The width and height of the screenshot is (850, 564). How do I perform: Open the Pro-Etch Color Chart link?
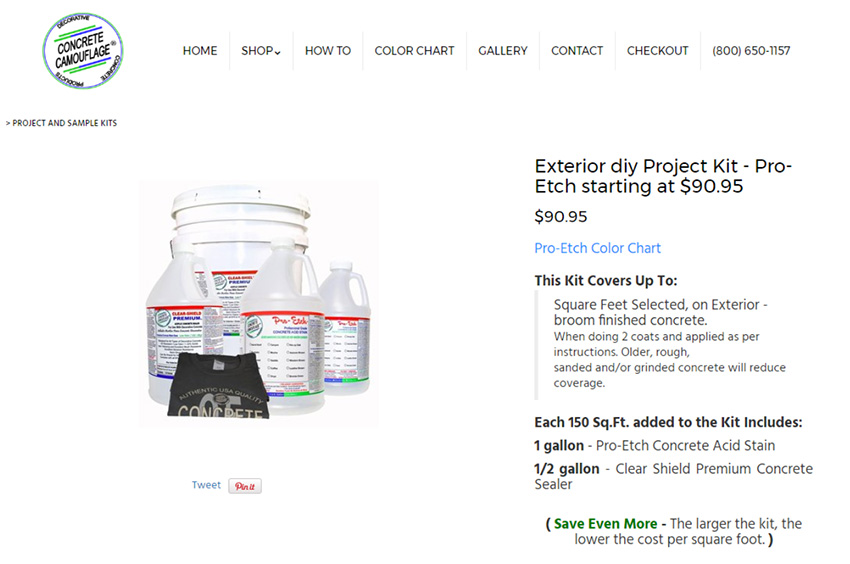click(x=597, y=248)
